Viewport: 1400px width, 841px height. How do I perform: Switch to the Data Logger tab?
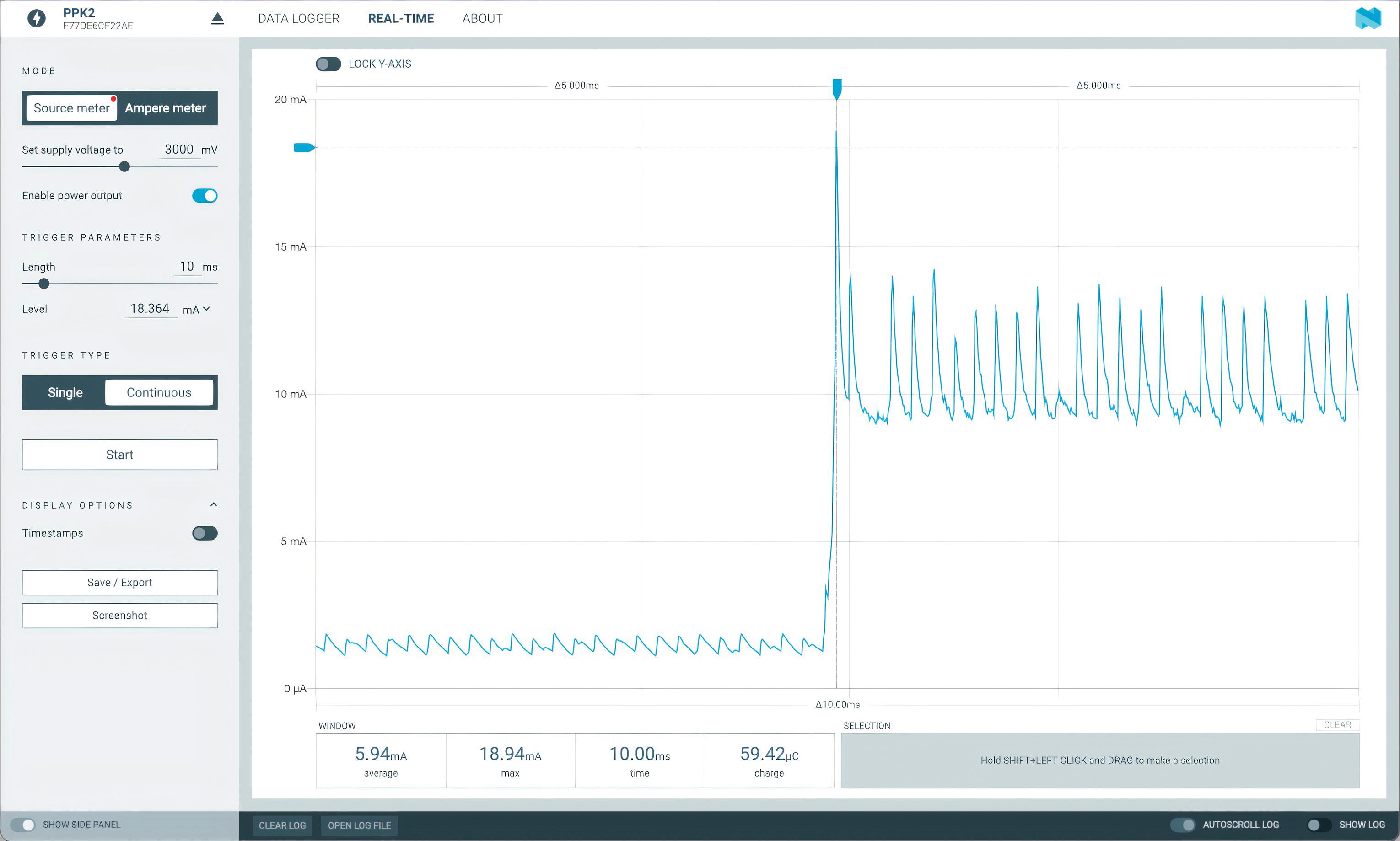pos(299,19)
